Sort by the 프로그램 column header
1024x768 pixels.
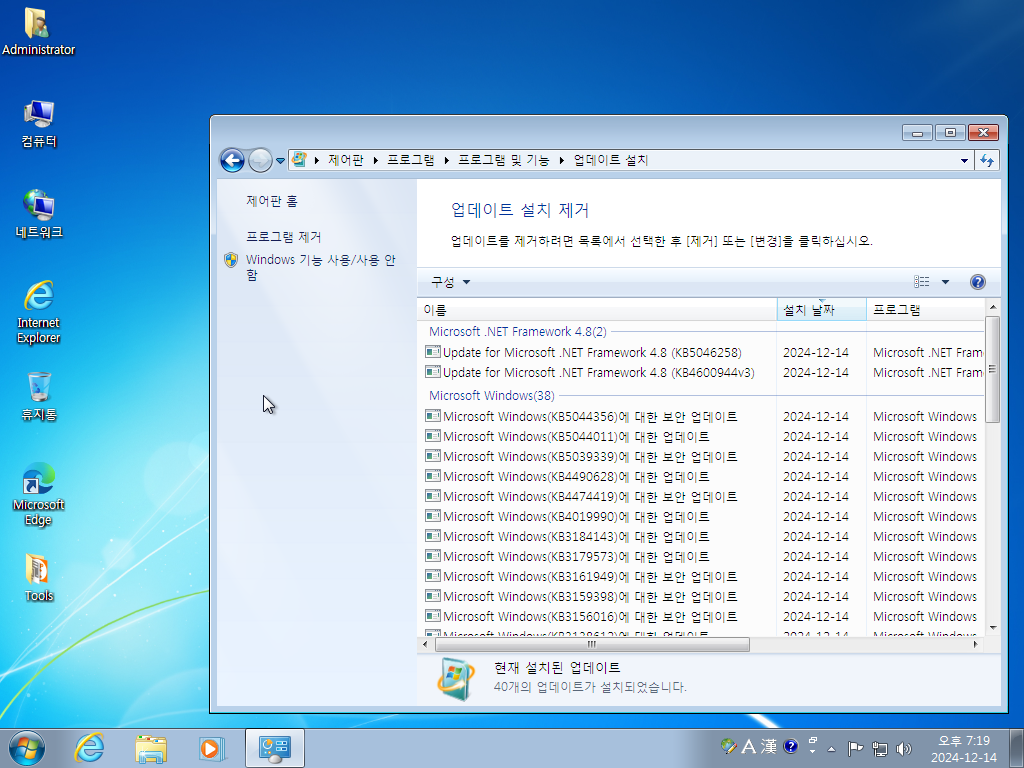coord(925,310)
